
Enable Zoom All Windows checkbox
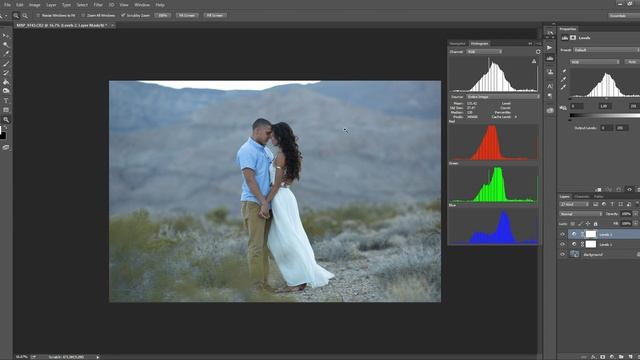83,16
